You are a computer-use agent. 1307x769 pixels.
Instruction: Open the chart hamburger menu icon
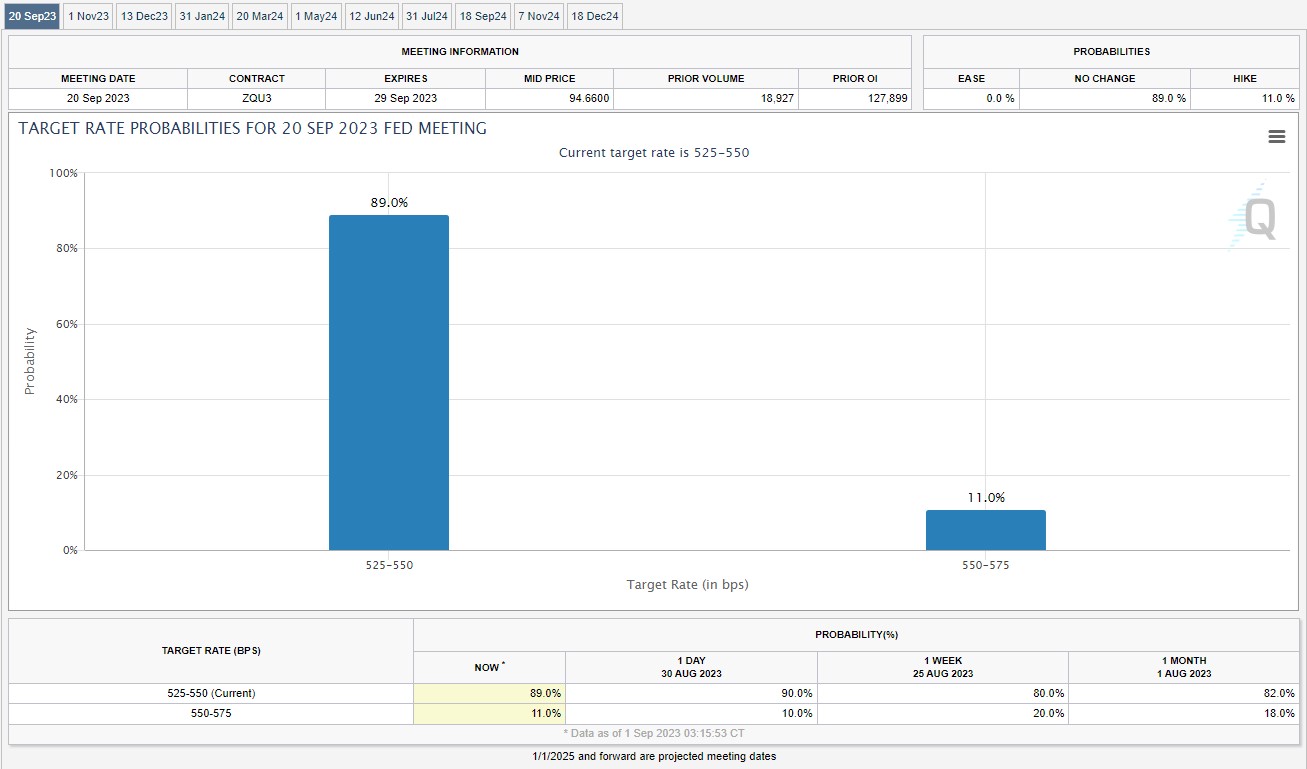coord(1276,137)
